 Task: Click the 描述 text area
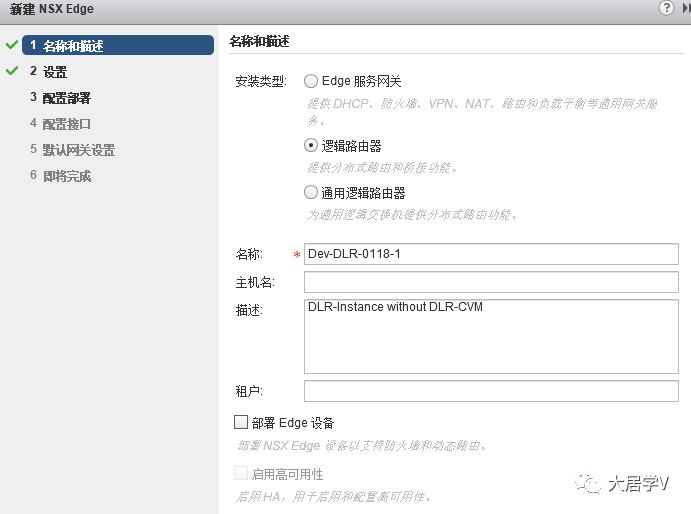point(491,336)
